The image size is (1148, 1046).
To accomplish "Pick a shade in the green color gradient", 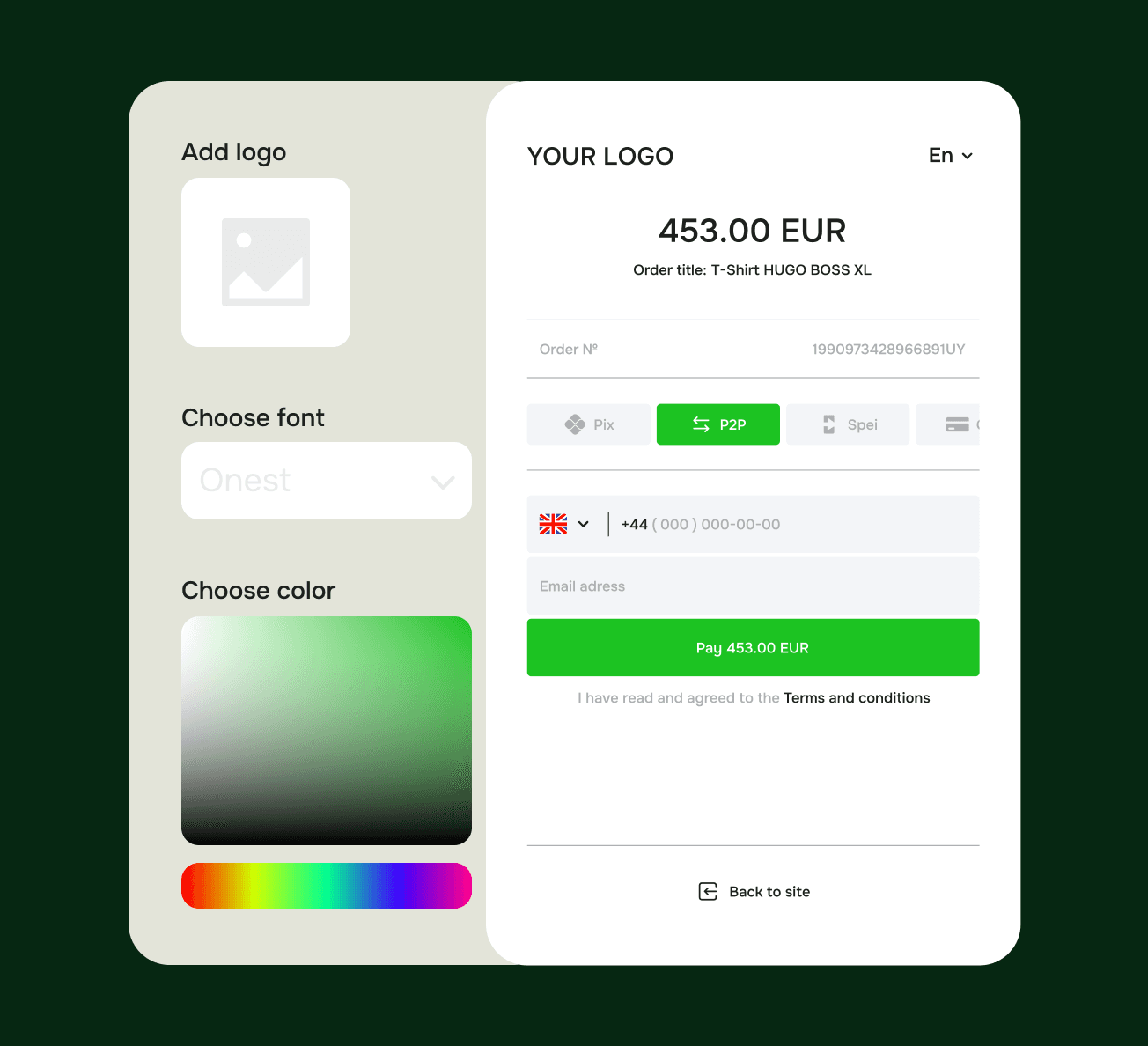I will [x=327, y=731].
